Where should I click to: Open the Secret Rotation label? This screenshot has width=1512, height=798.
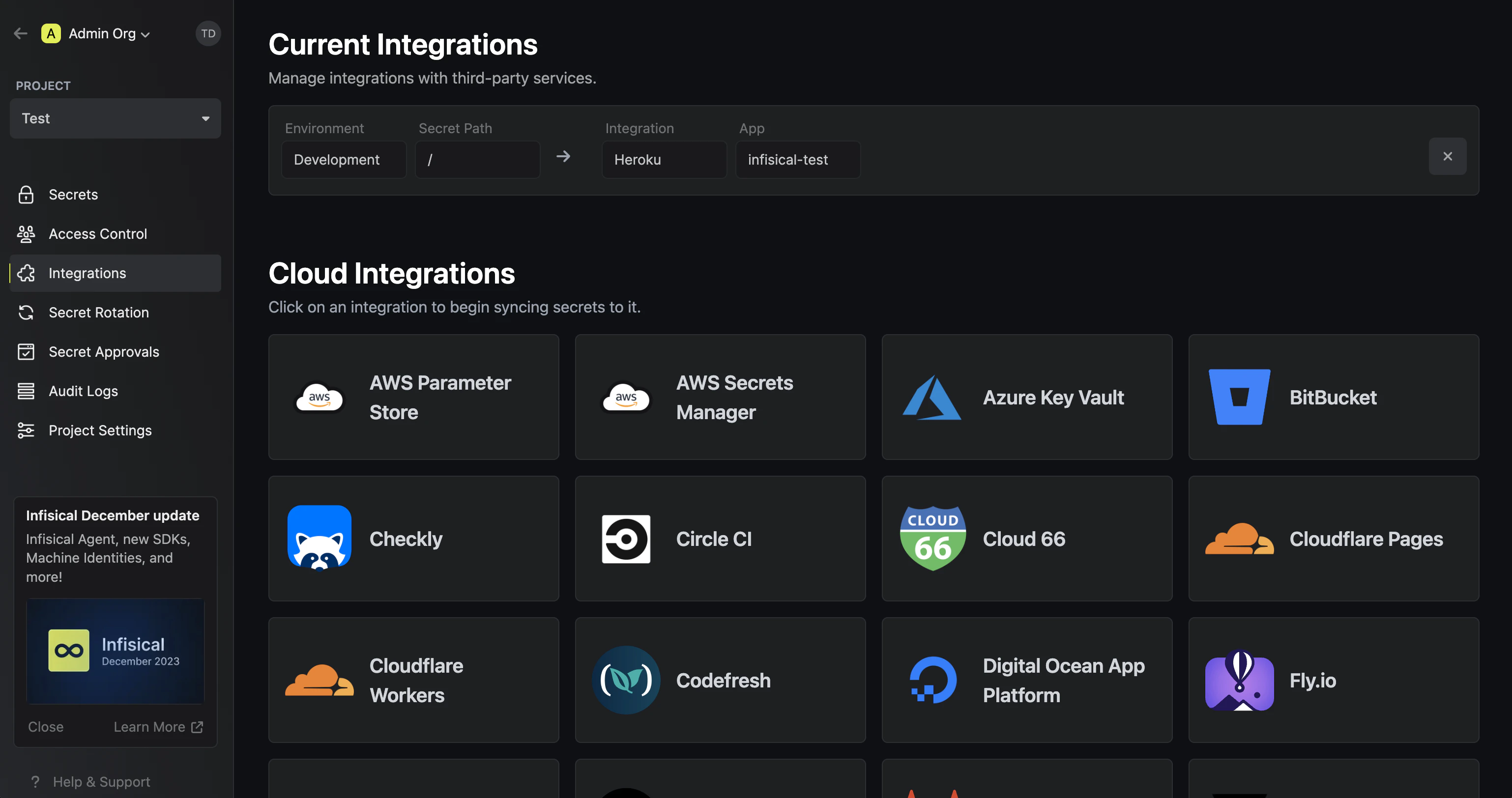point(99,313)
